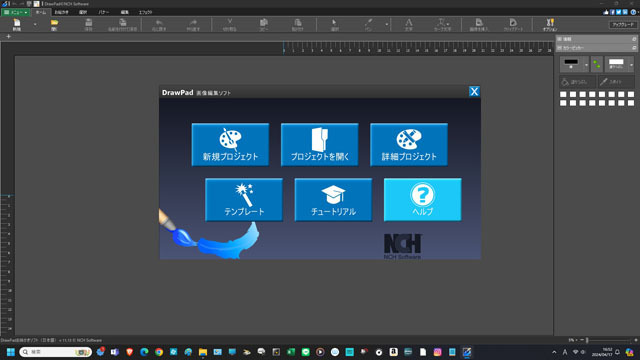Open Instagram from the taskbar

(437, 352)
